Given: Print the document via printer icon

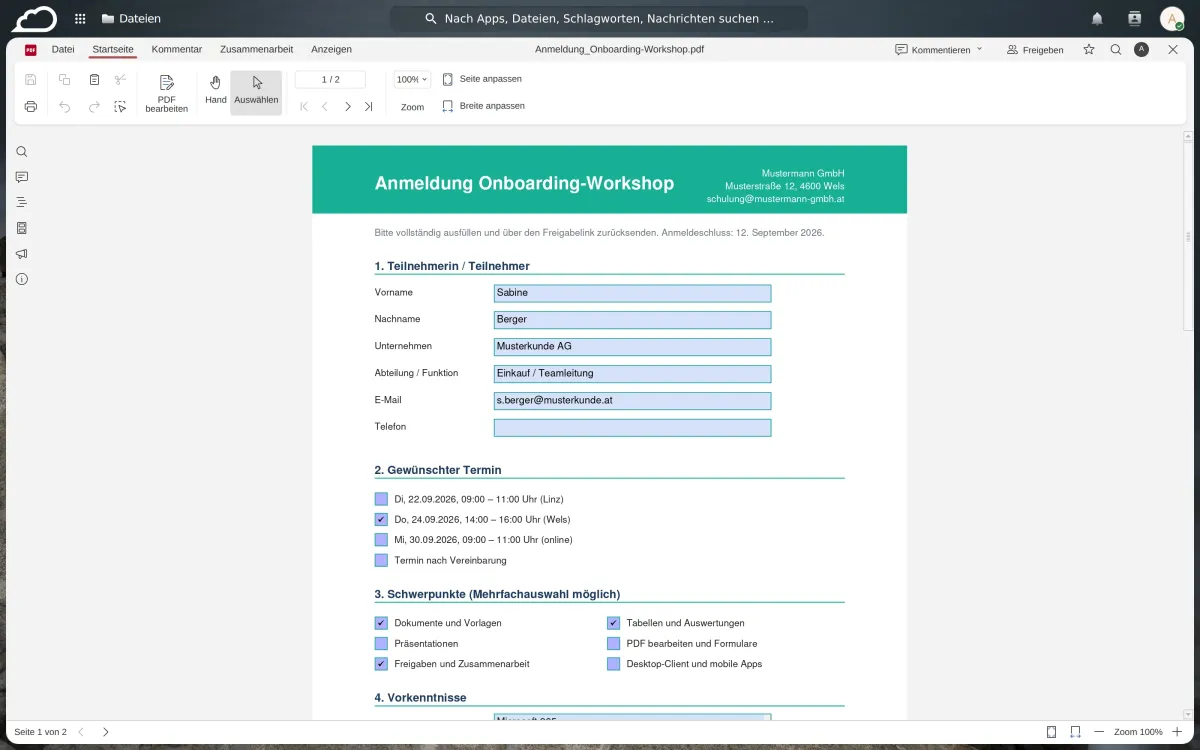Looking at the screenshot, I should 31,106.
